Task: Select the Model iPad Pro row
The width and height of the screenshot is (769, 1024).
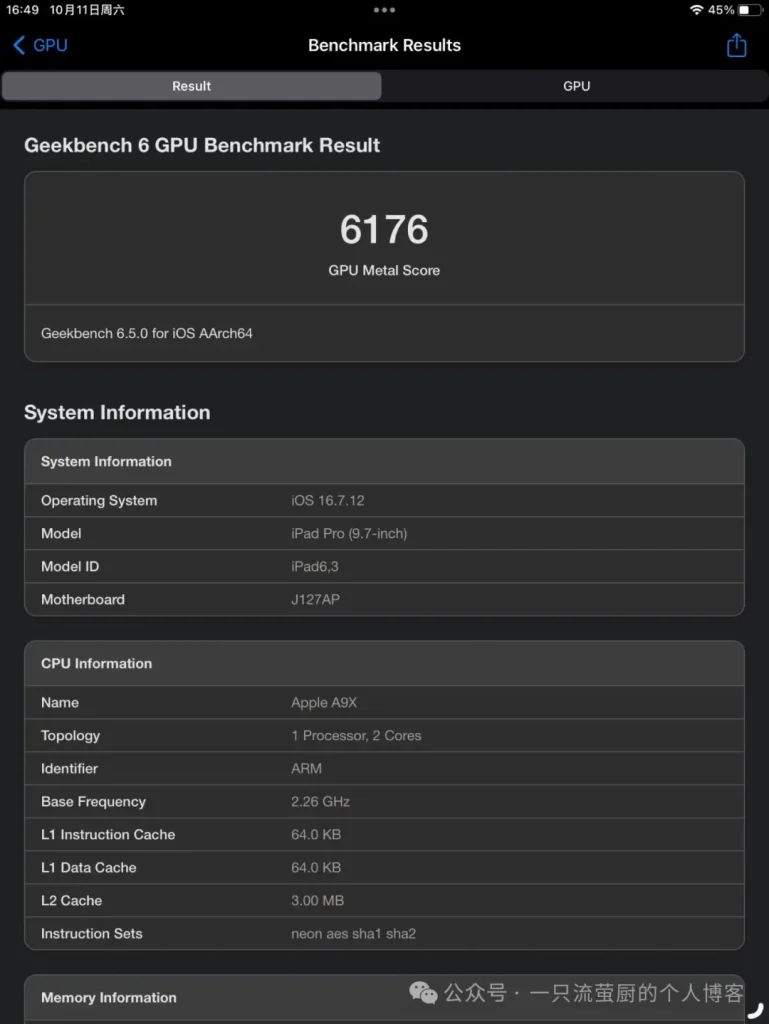Action: pyautogui.click(x=384, y=533)
